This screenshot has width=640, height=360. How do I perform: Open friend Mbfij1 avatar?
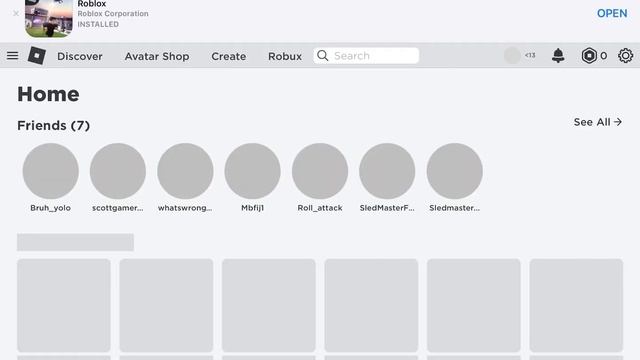pos(252,171)
